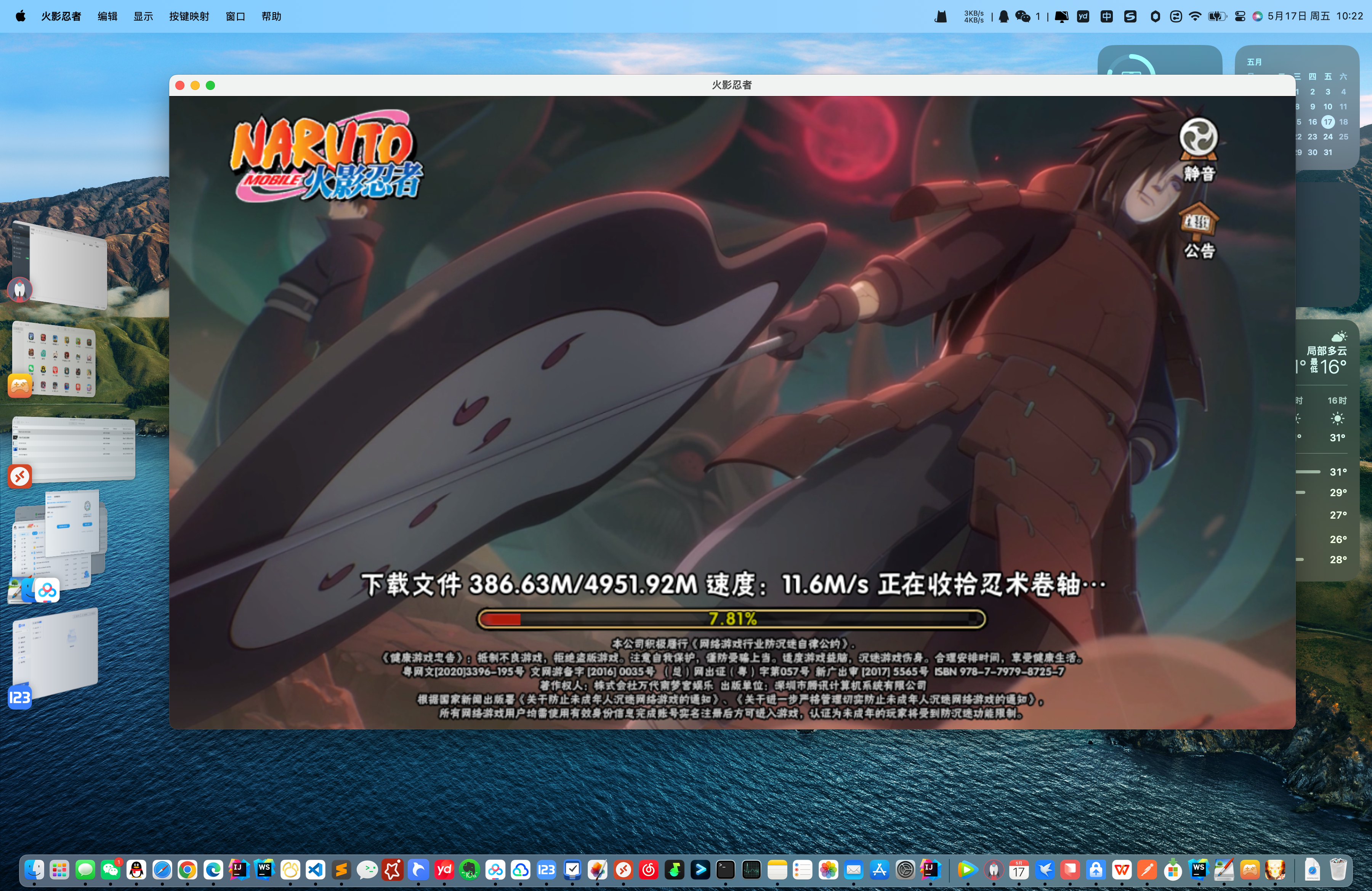Click the download progress bar at 7.81%
This screenshot has width=1372, height=891.
[x=731, y=619]
